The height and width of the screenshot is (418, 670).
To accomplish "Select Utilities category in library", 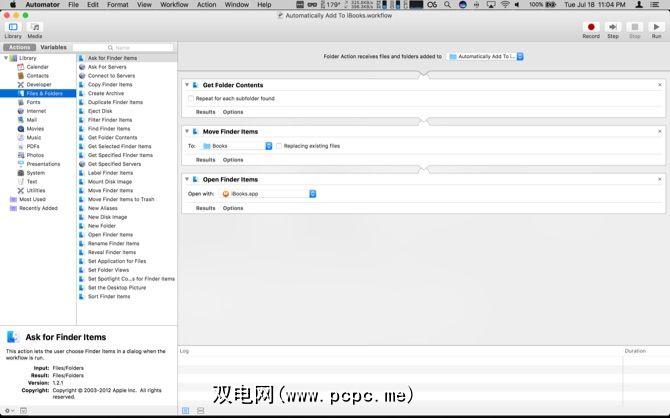I will tap(36, 191).
